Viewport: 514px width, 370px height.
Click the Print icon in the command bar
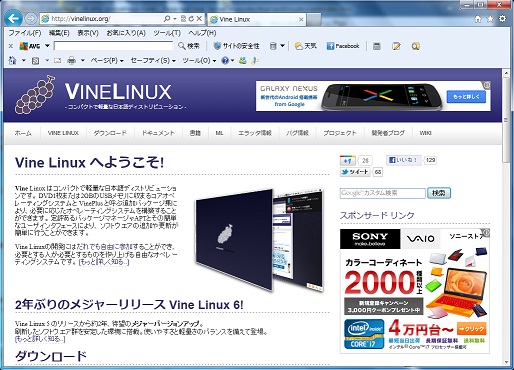click(71, 61)
